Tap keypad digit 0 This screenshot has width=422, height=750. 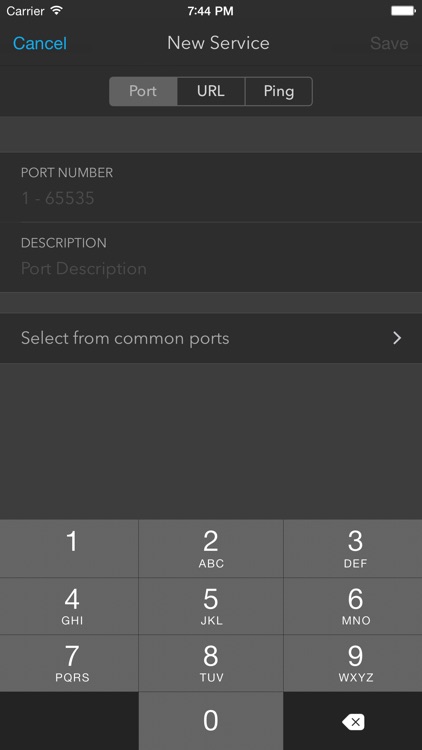coord(211,721)
